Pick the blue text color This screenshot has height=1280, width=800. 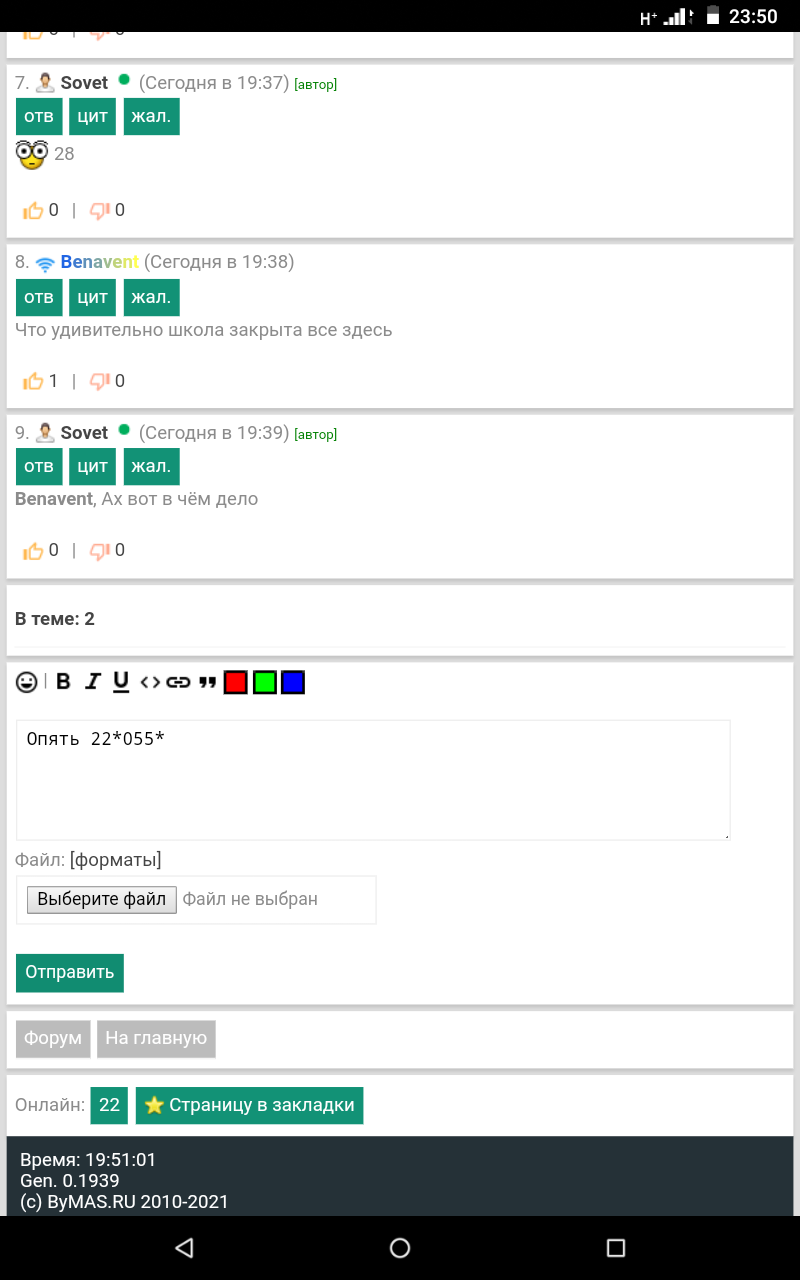293,682
